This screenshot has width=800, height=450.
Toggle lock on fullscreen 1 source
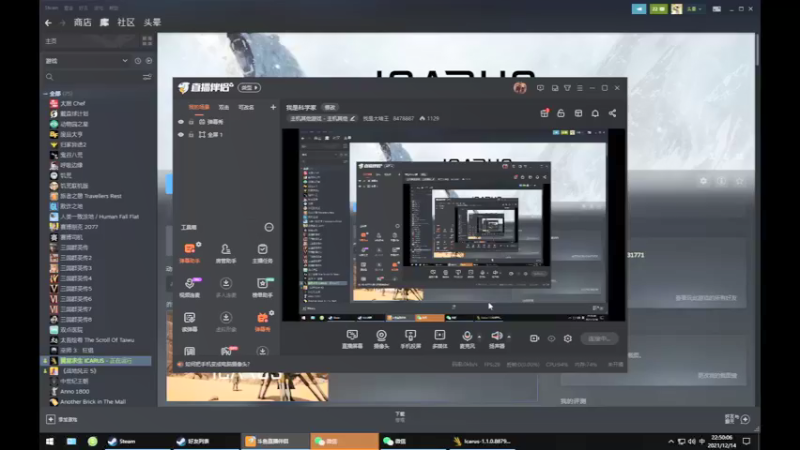pyautogui.click(x=191, y=135)
